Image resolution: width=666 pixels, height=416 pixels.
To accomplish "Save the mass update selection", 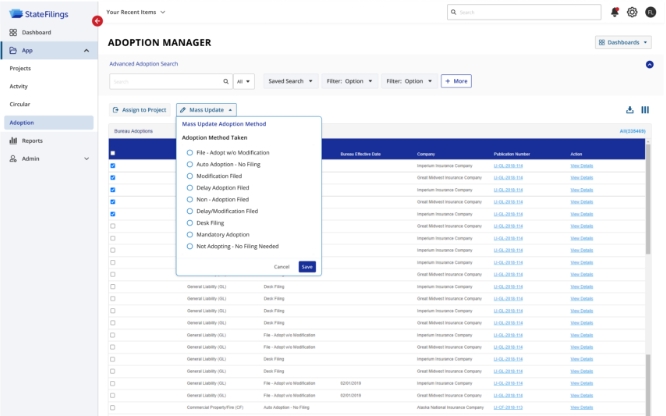I will click(x=307, y=267).
